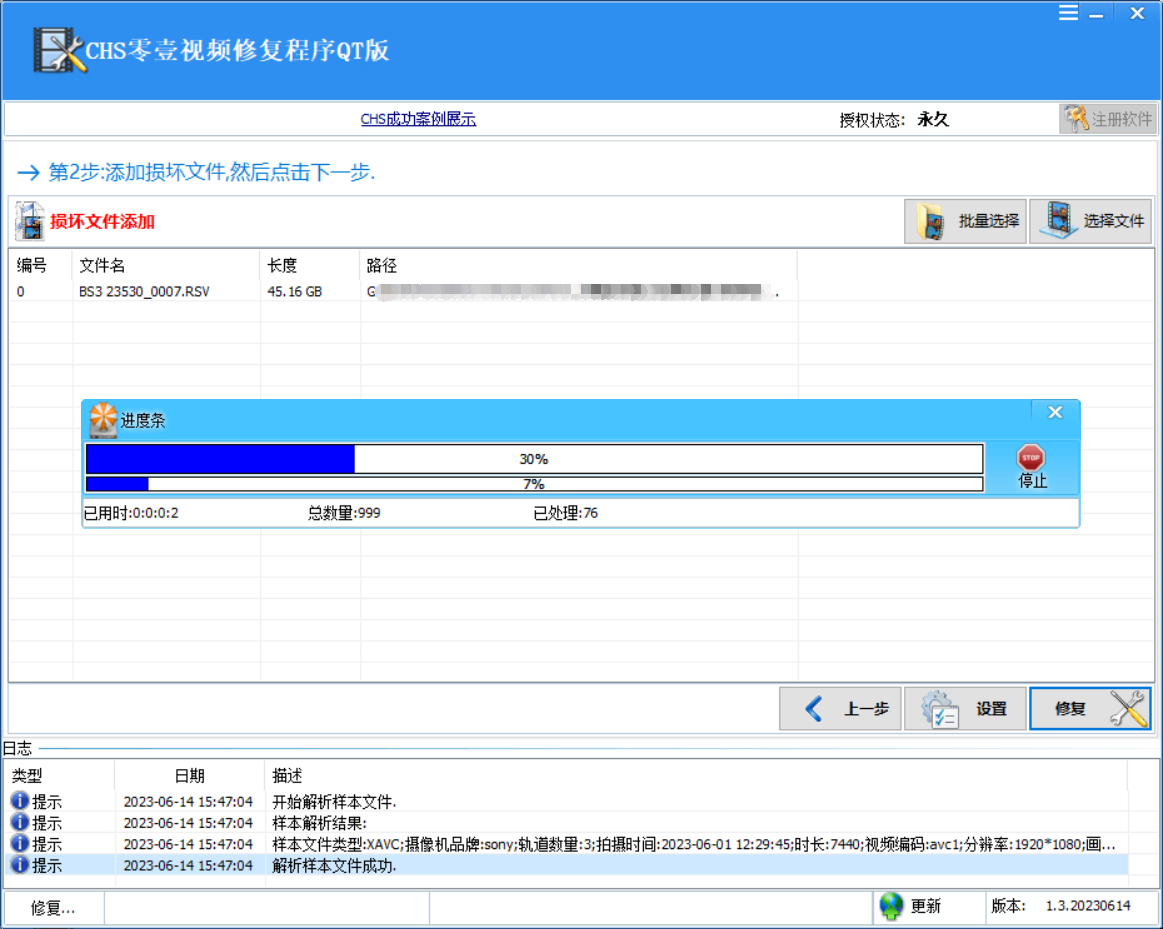1163x929 pixels.
Task: Click info icon of 开始解析样本文件 log row
Action: [20, 801]
